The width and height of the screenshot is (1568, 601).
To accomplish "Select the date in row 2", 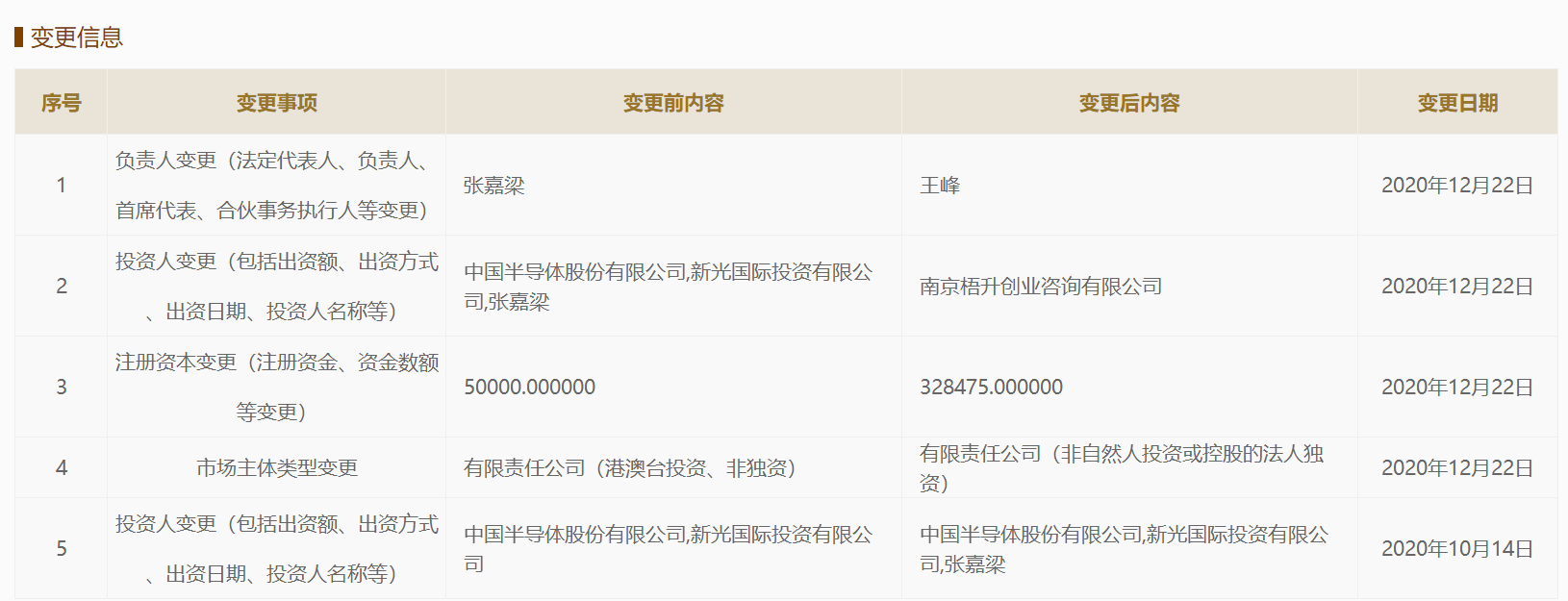I will (1457, 287).
